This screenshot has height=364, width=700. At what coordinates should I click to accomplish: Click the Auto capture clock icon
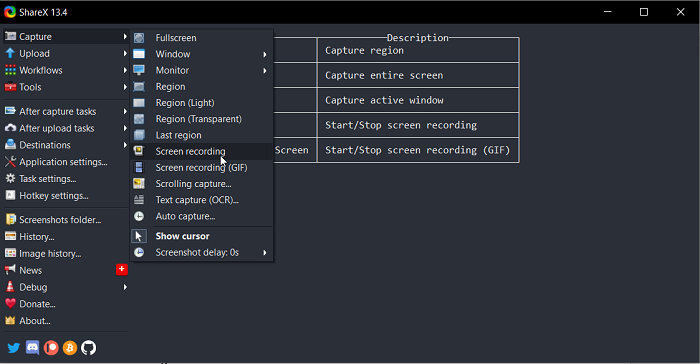(x=139, y=216)
